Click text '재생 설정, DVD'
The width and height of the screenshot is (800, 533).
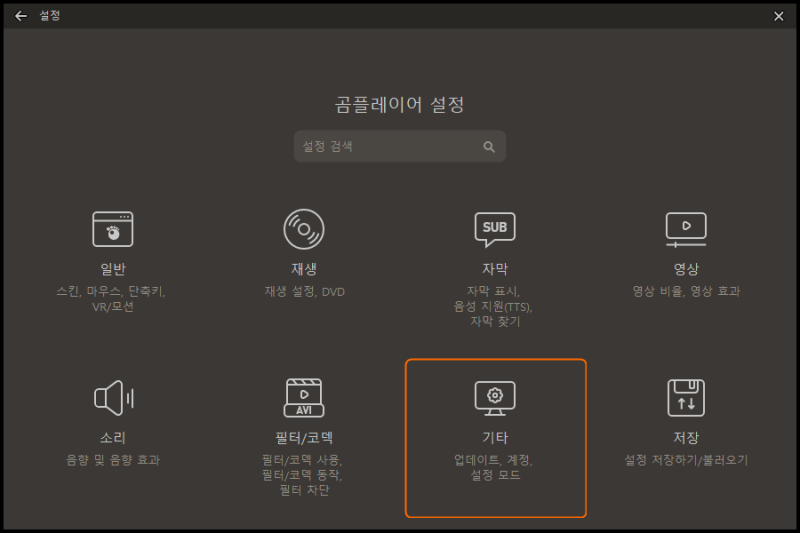coord(305,292)
